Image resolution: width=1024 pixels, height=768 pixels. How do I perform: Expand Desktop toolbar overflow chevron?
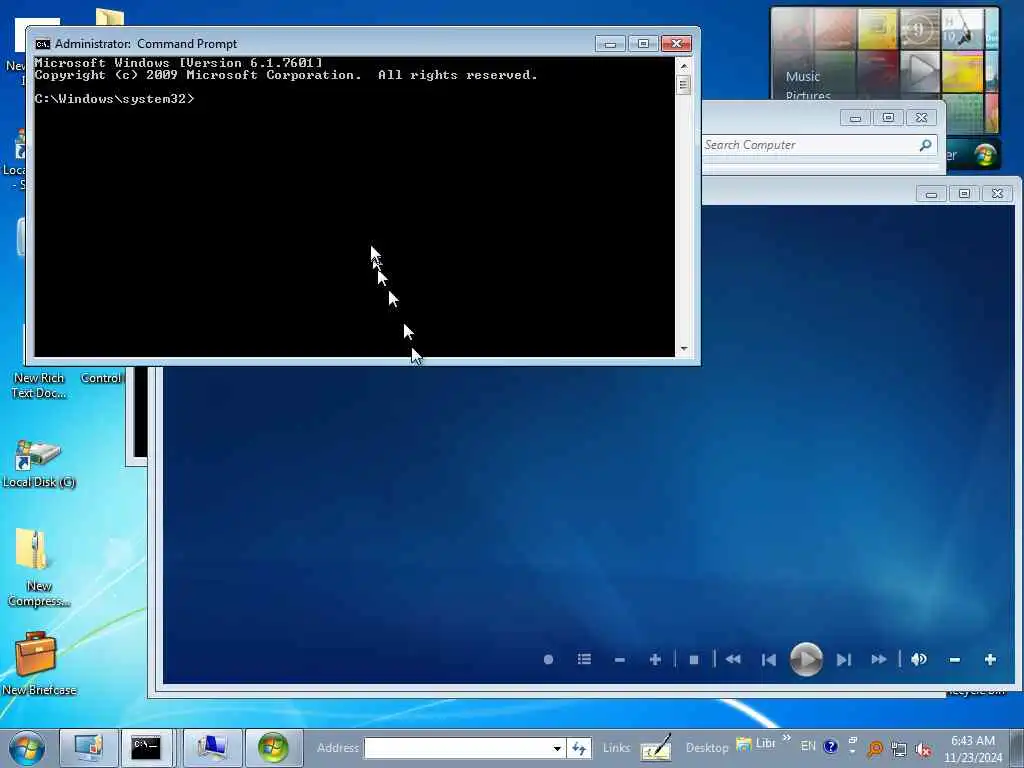786,738
